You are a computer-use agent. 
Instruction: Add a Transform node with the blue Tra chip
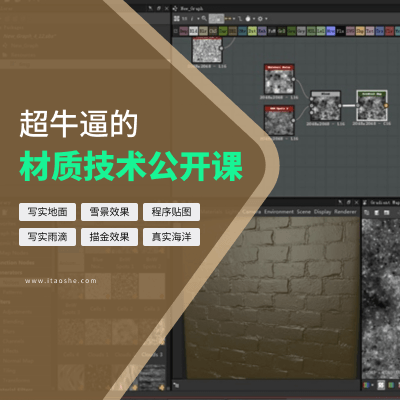tap(380, 31)
